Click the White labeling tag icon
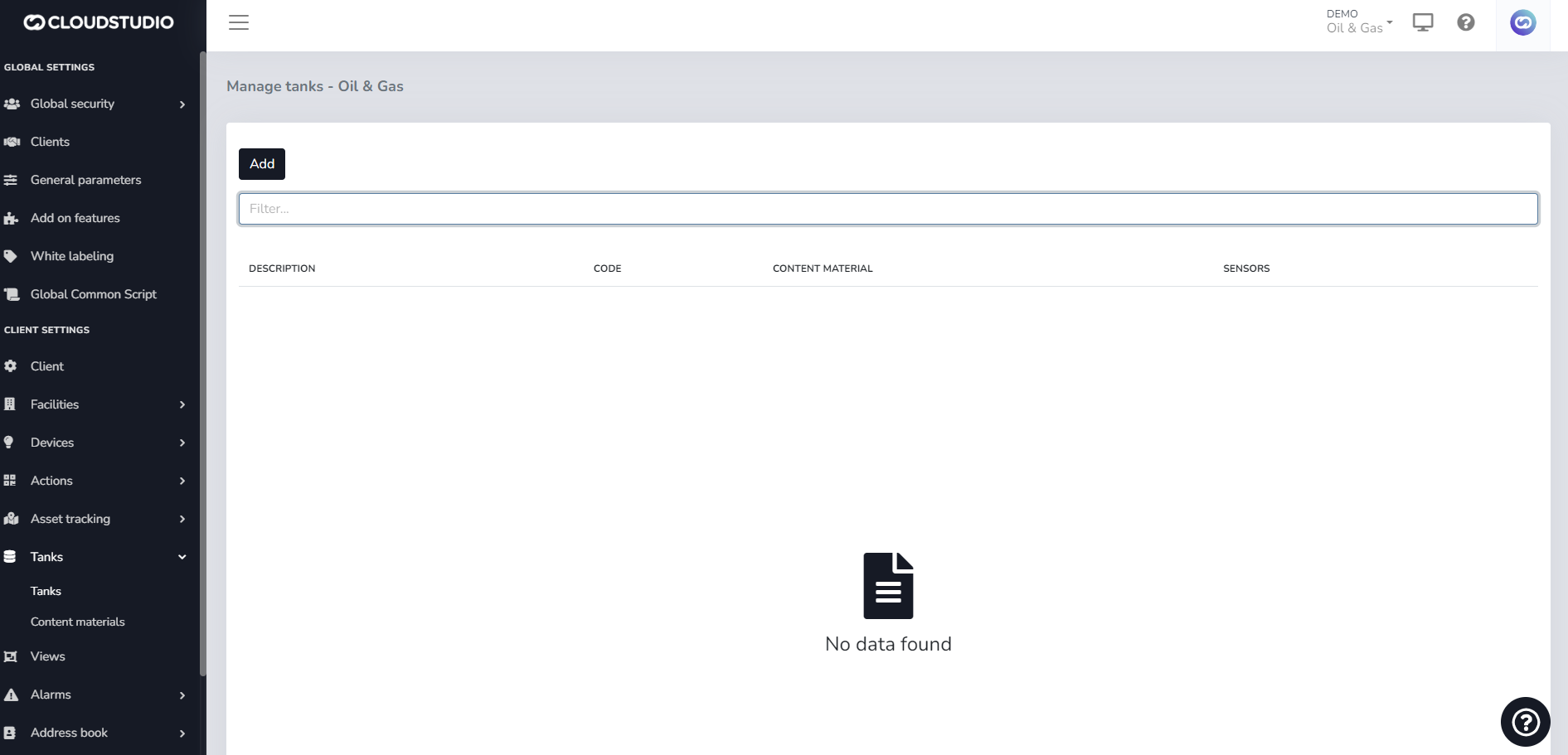This screenshot has width=1568, height=755. click(11, 256)
